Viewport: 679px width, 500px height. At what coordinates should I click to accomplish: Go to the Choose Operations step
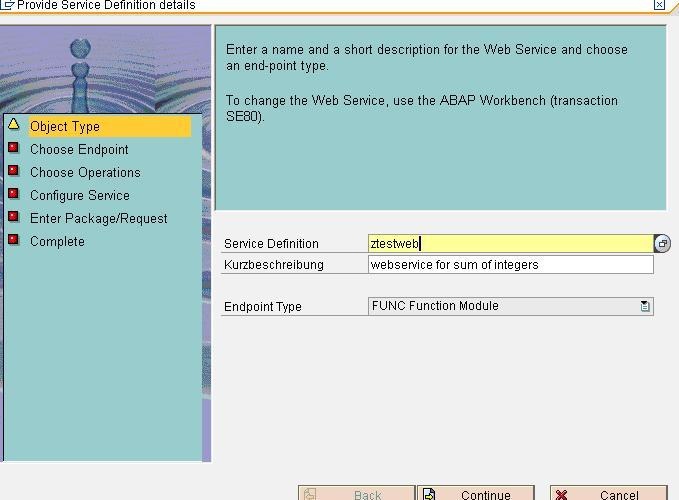[85, 172]
